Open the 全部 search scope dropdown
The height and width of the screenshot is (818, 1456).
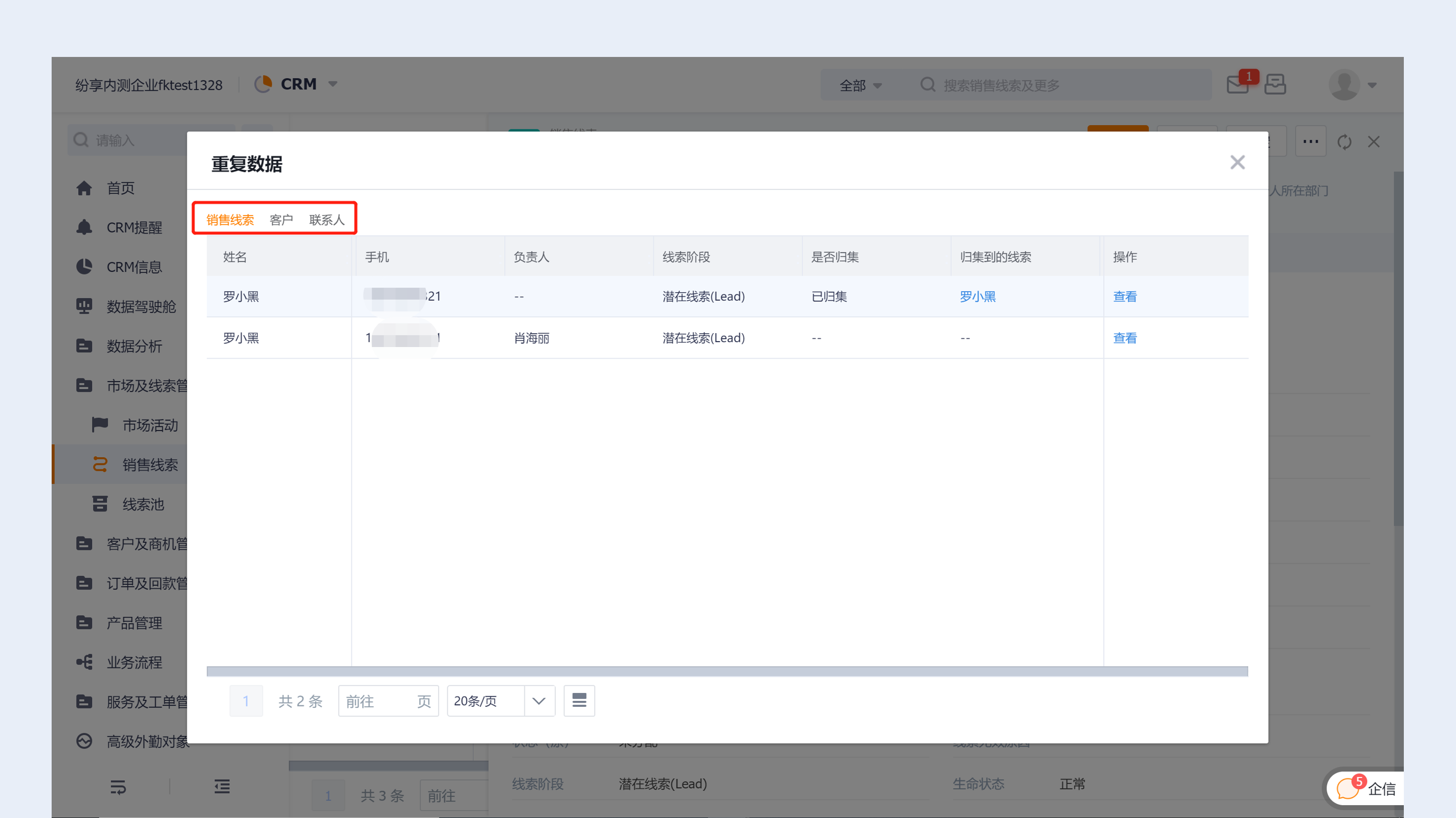coord(860,85)
